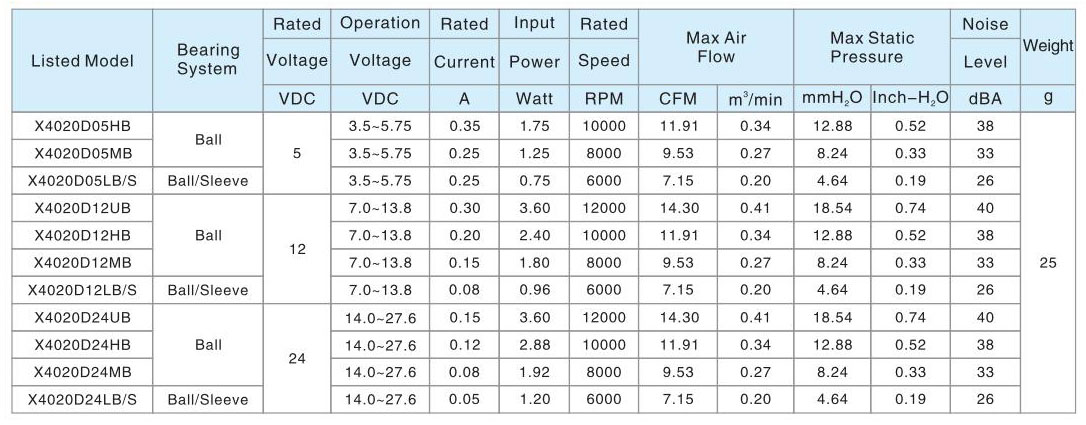
Task: Select the X4020D05LB/S model cell
Action: tap(82, 181)
